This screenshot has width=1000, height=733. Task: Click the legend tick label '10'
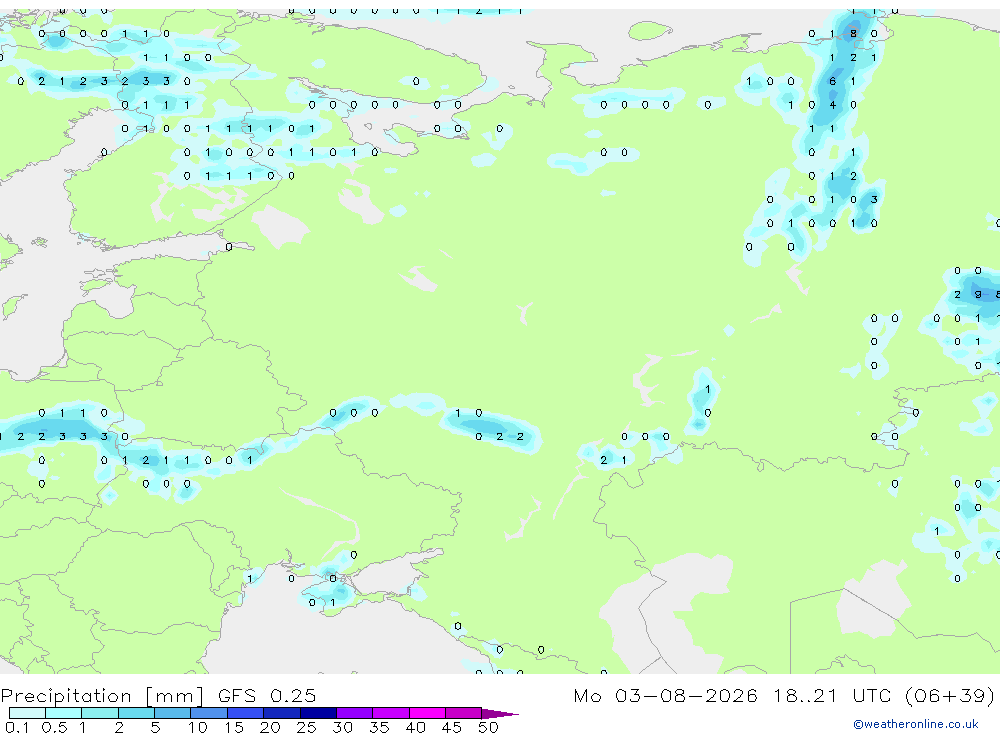tap(198, 727)
